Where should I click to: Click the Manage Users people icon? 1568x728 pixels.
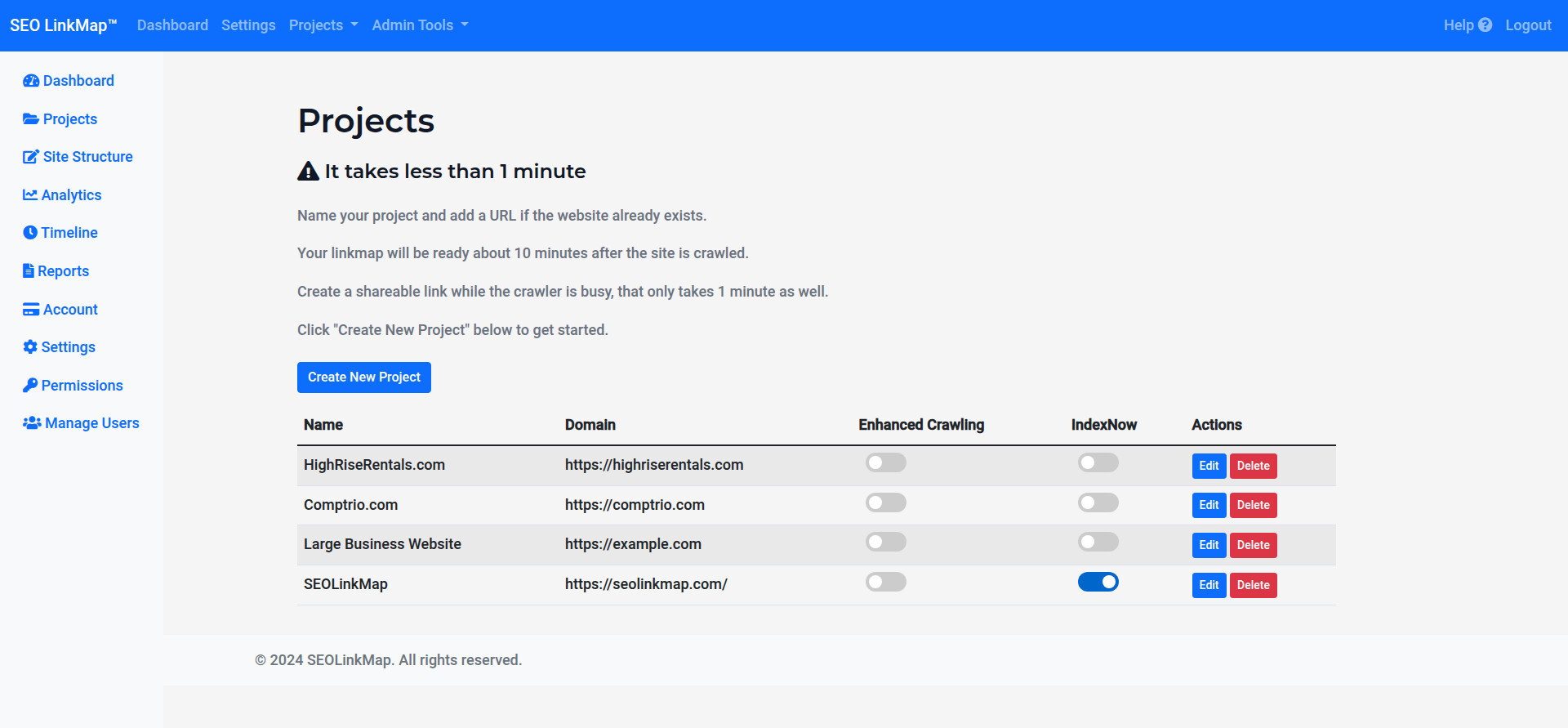coord(32,423)
